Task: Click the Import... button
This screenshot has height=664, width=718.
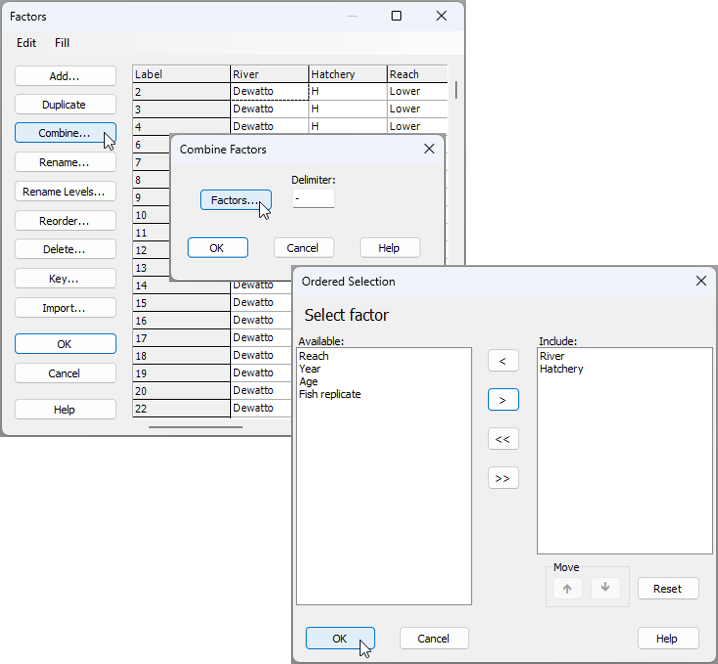Action: 65,308
